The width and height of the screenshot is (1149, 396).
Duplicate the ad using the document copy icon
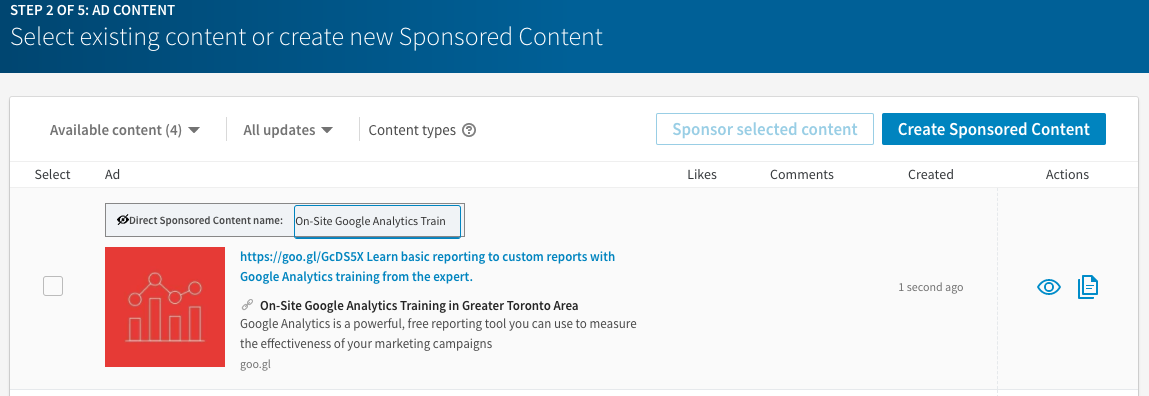pyautogui.click(x=1088, y=287)
